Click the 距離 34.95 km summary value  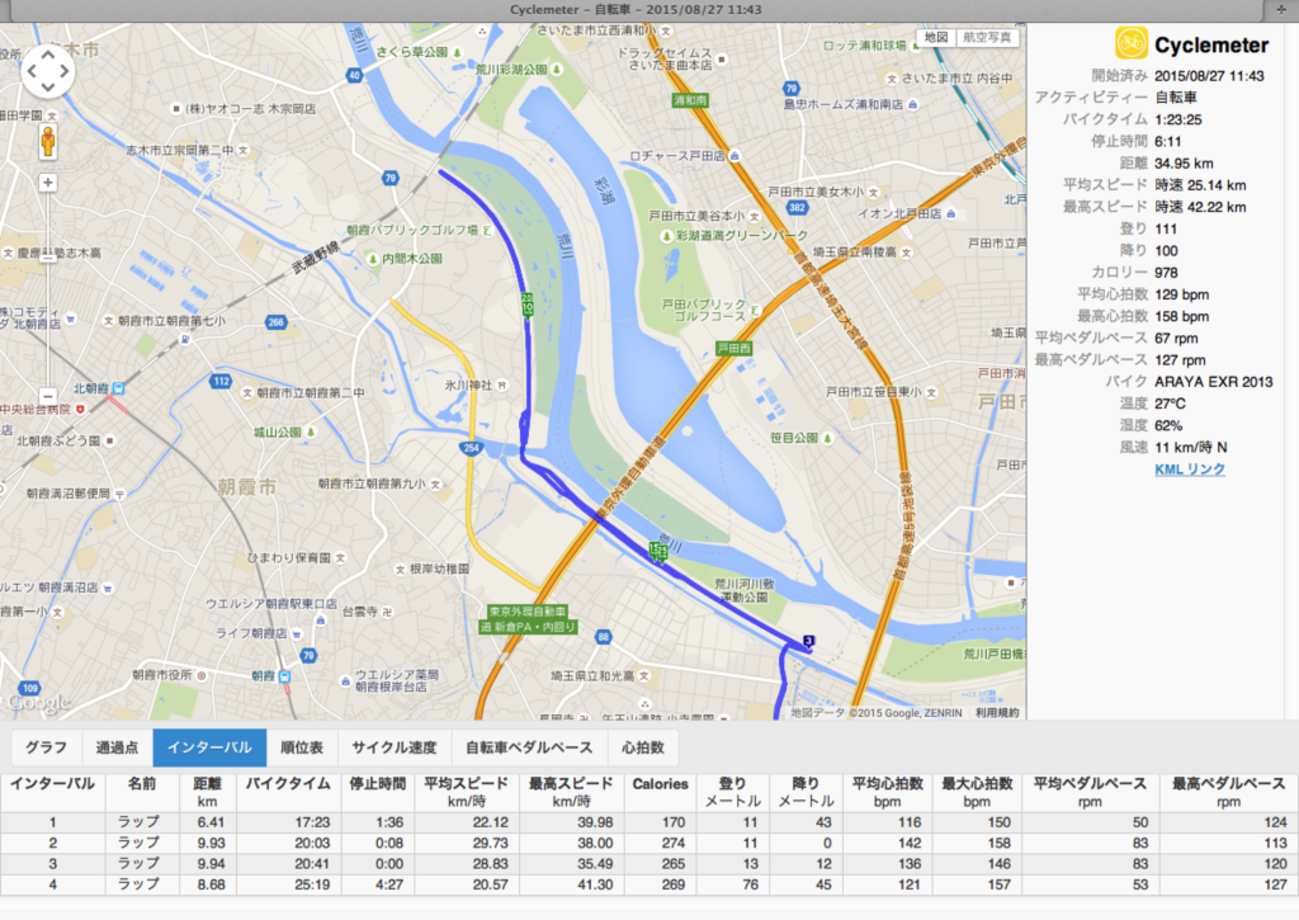pyautogui.click(x=1184, y=163)
